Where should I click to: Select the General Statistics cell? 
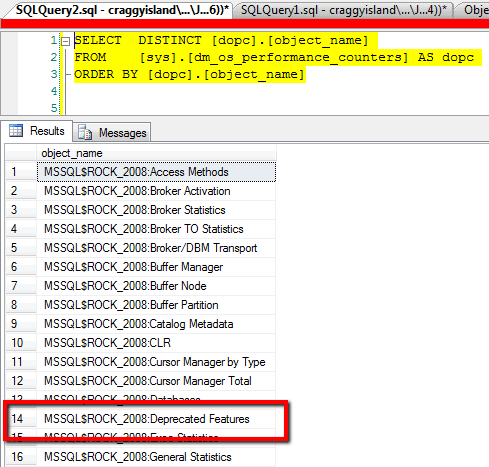(156, 457)
